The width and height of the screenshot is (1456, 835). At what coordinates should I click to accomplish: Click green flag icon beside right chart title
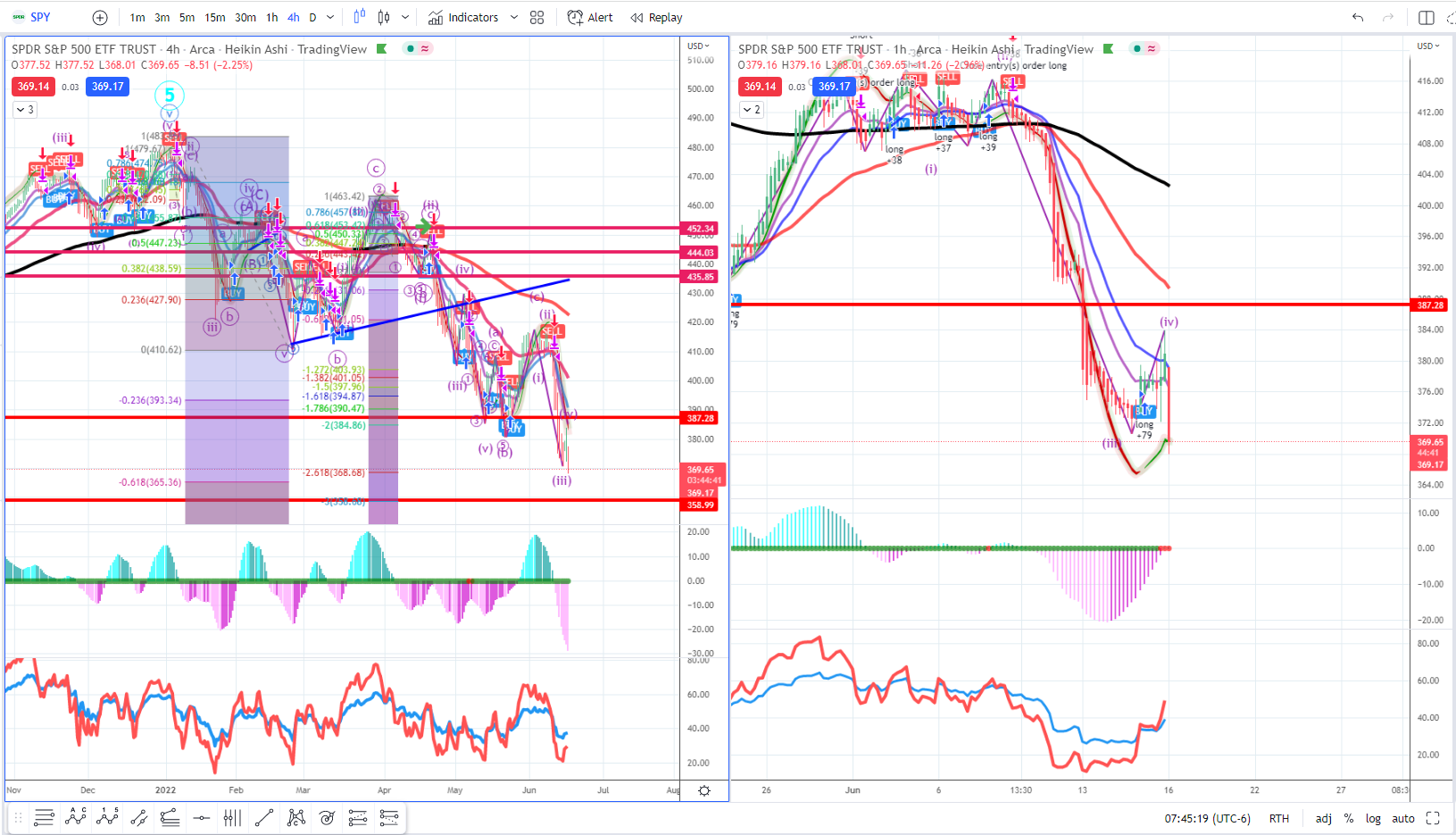pos(1109,49)
